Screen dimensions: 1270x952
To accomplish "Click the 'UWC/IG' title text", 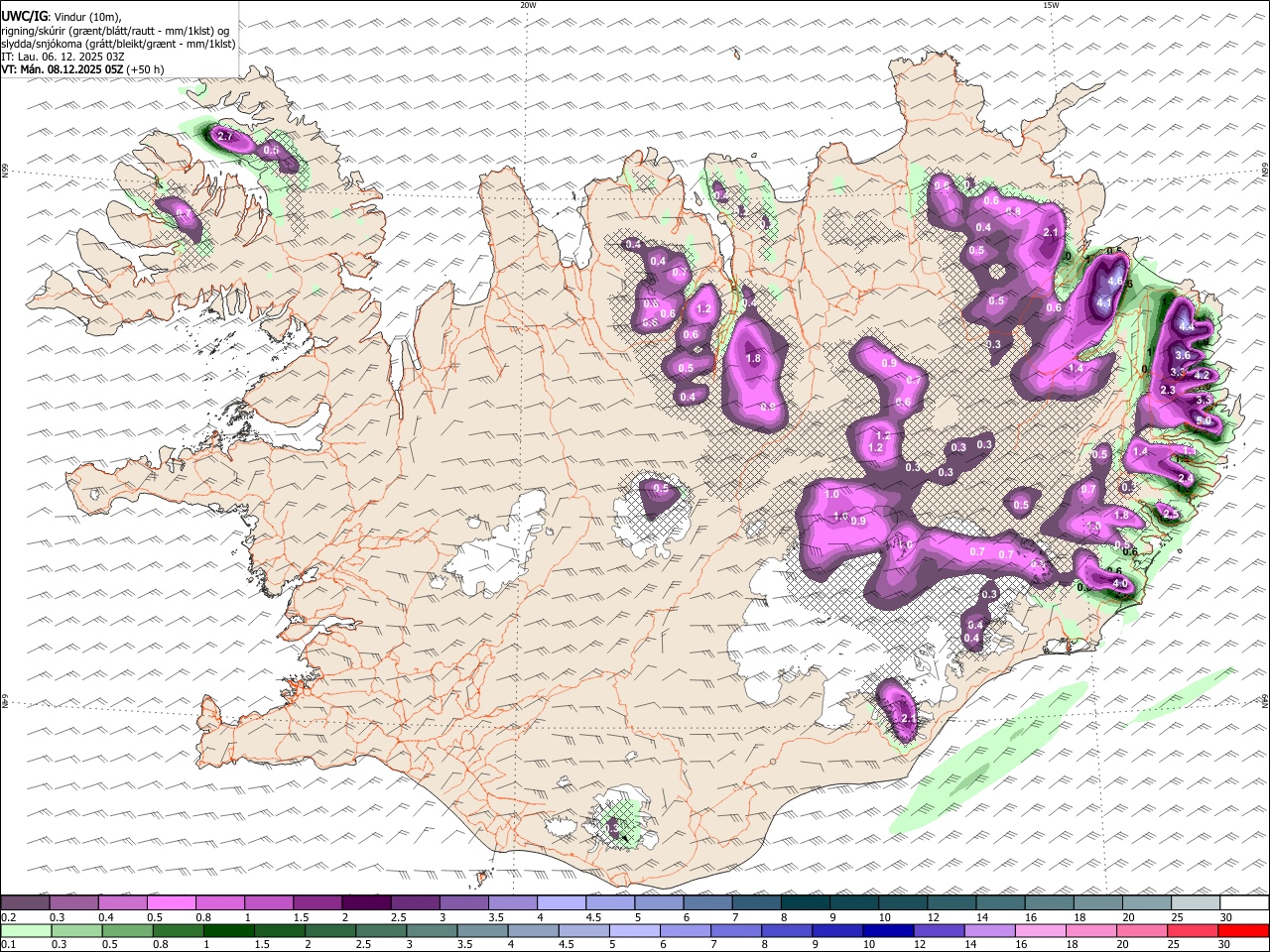I will [23, 17].
